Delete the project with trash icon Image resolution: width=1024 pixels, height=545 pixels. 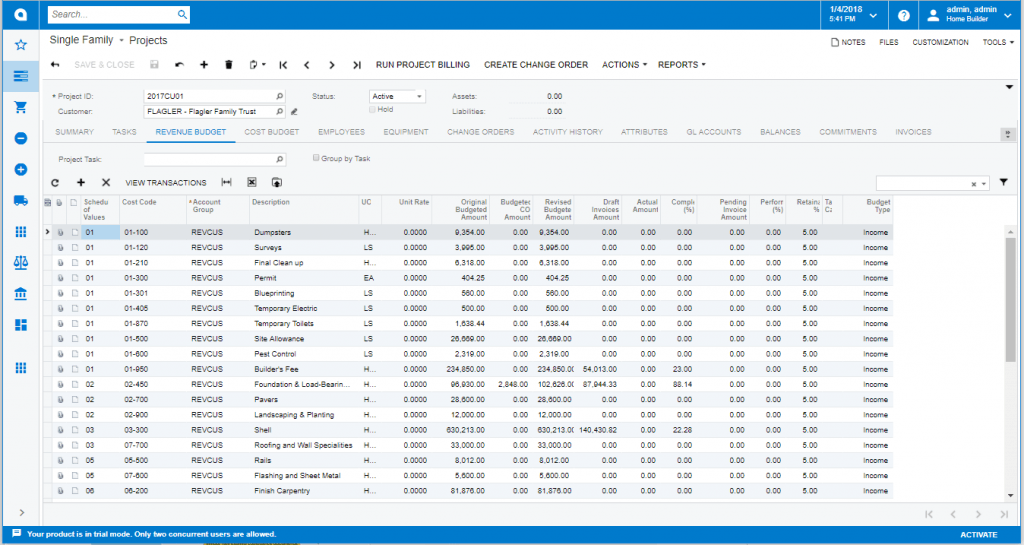point(229,65)
